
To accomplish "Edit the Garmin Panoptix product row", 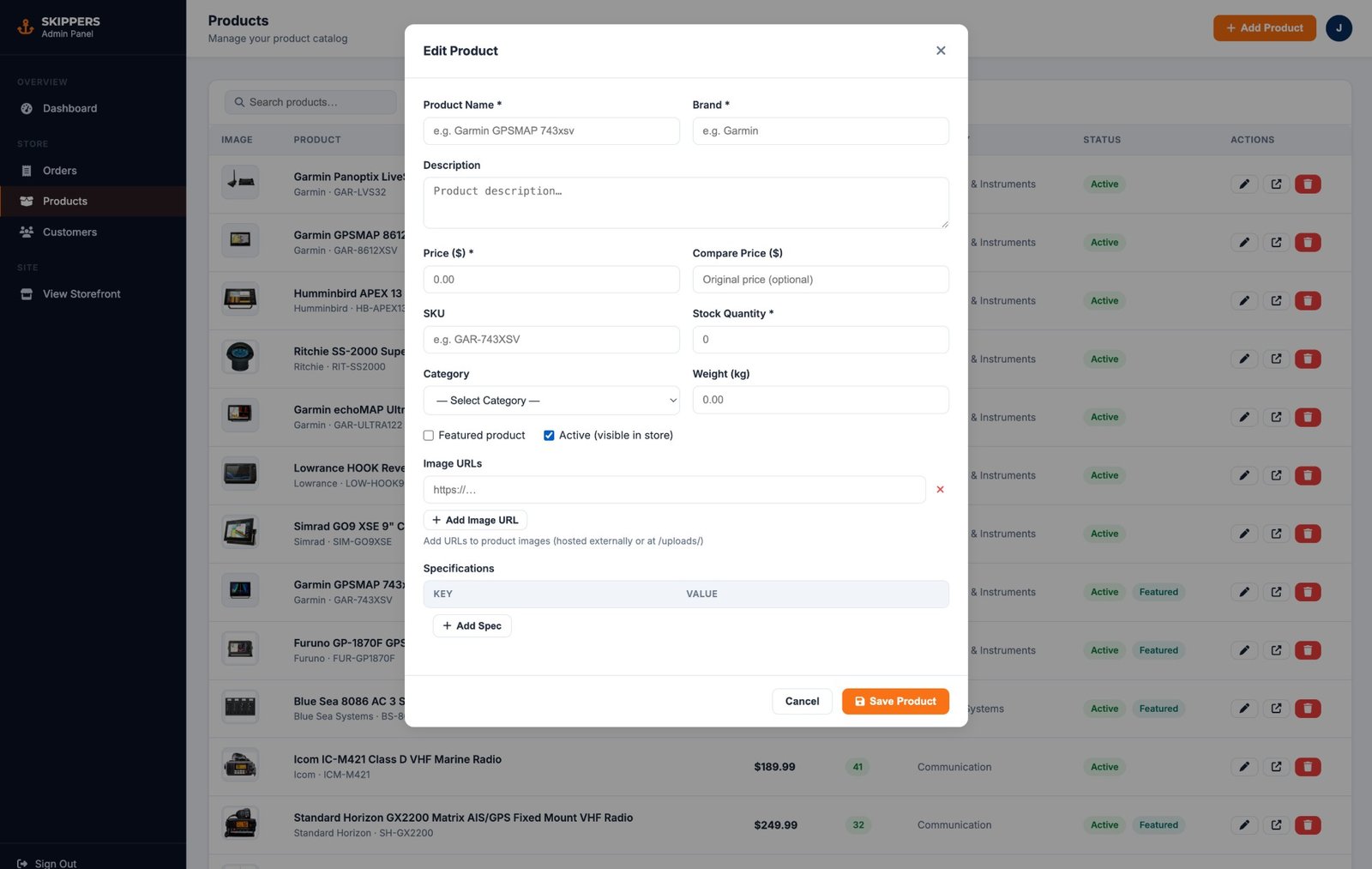I will [x=1244, y=184].
